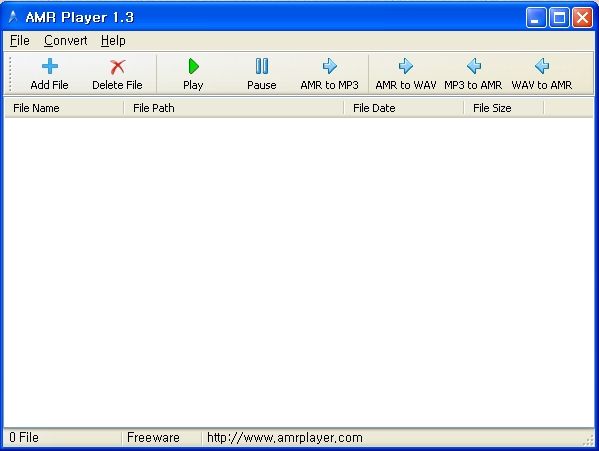Sort by the File Name column header
The height and width of the screenshot is (451, 599).
(64, 108)
